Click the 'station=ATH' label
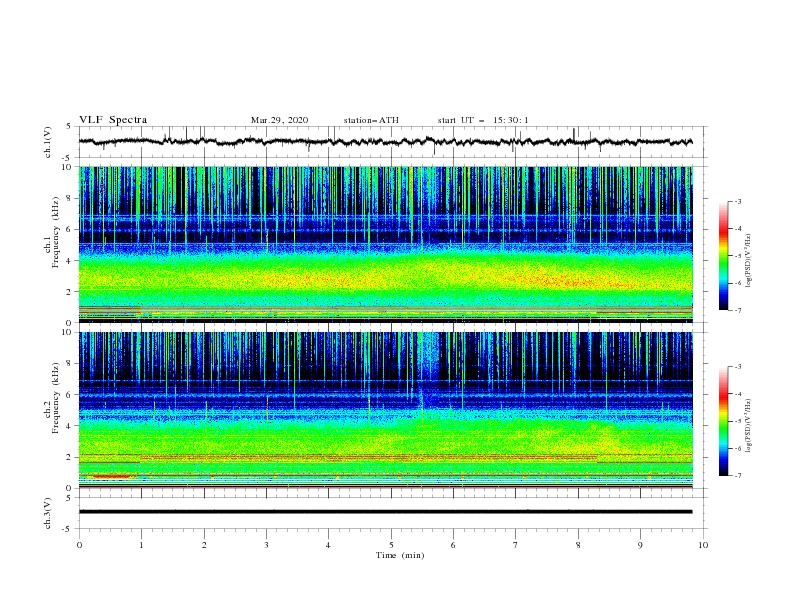Viewport: 792px width, 612px height. pyautogui.click(x=371, y=120)
